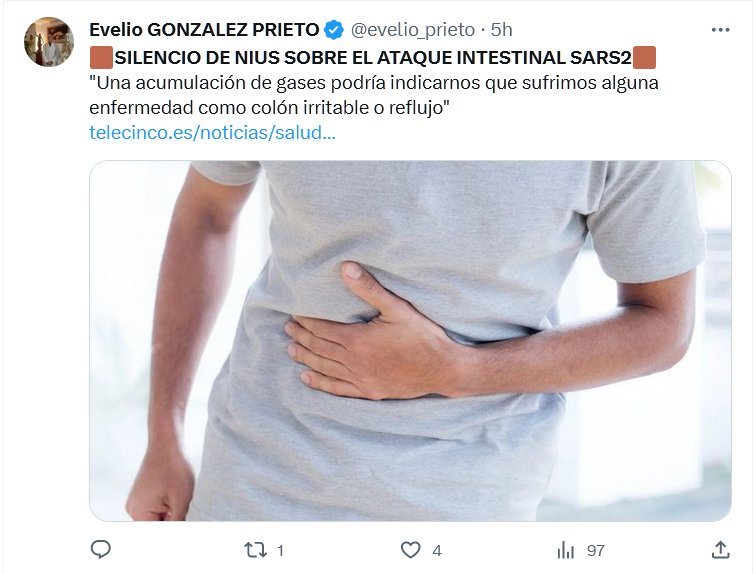Click the blue verified checkmark badge
Image resolution: width=756 pixels, height=574 pixels.
334,30
